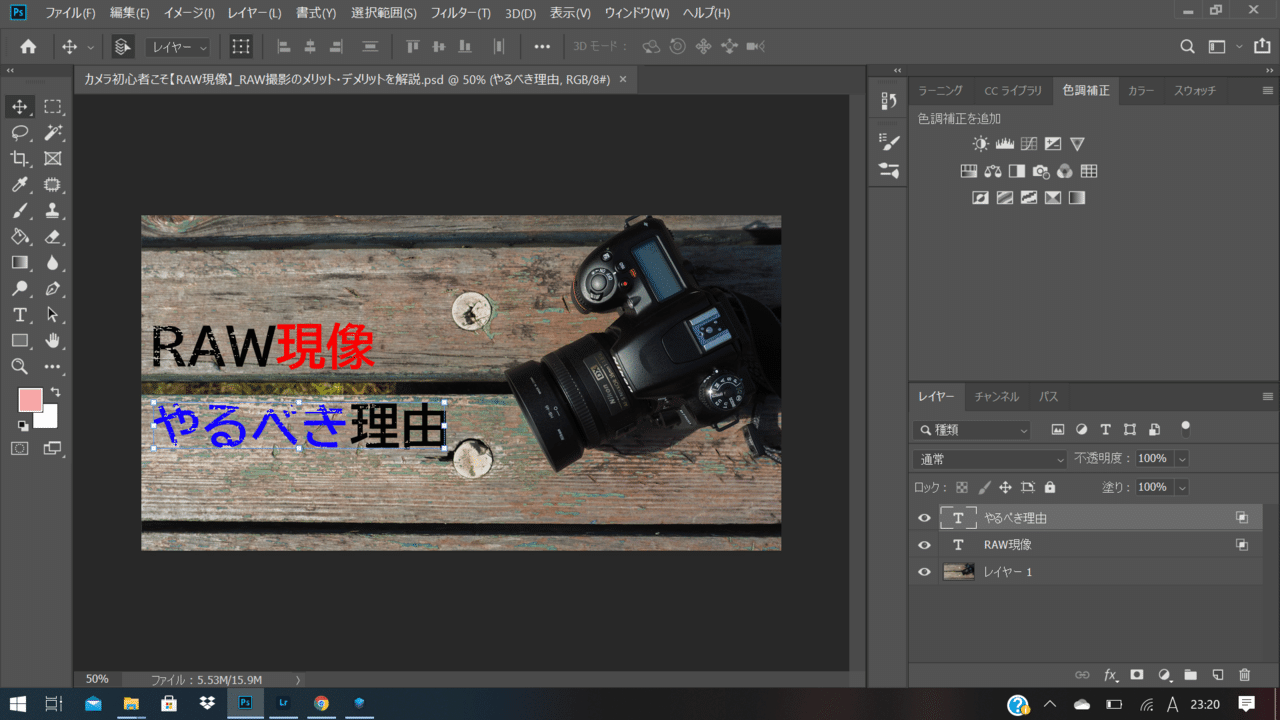Select the Eyedropper tool

pos(19,185)
